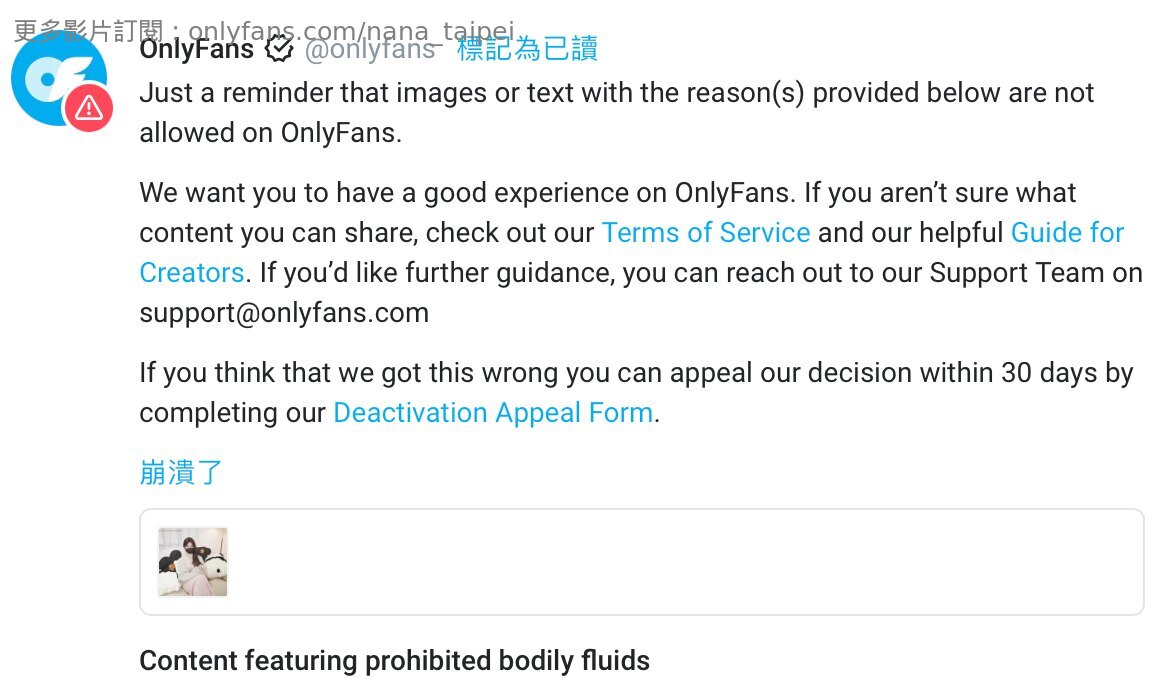Open the flagged post thumbnail image
Viewport: 1174px width, 690px height.
click(x=193, y=562)
